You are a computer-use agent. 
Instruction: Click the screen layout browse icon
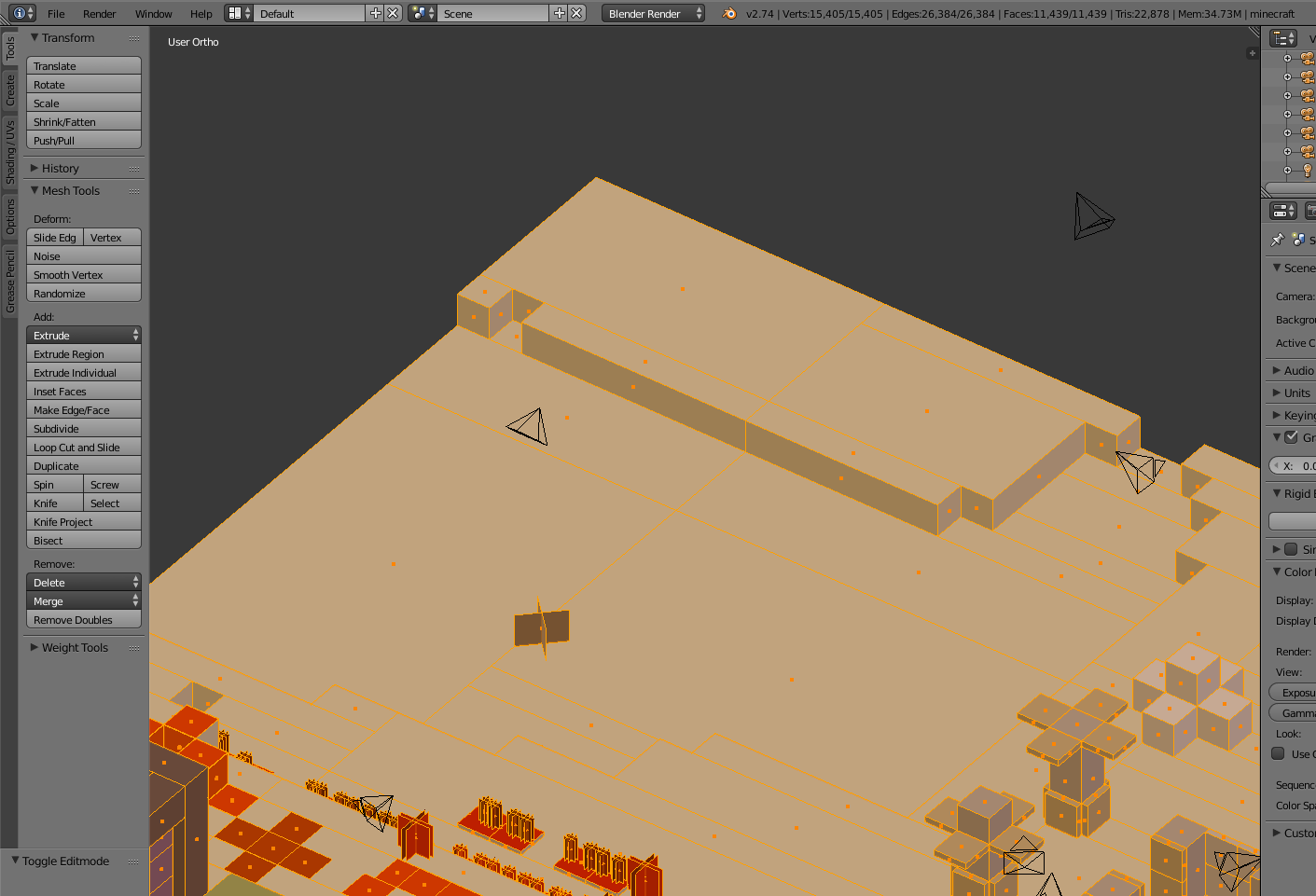(239, 13)
